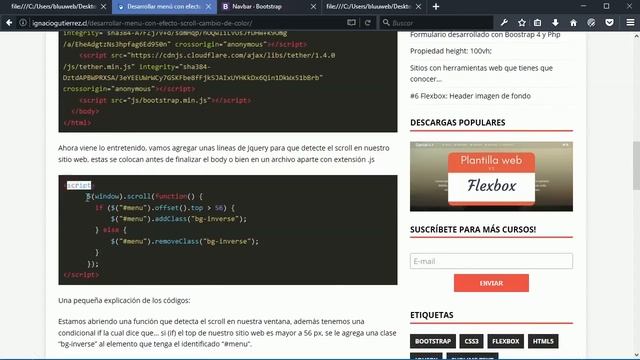
Task: Open developer tools wrench icon
Action: 504,23
